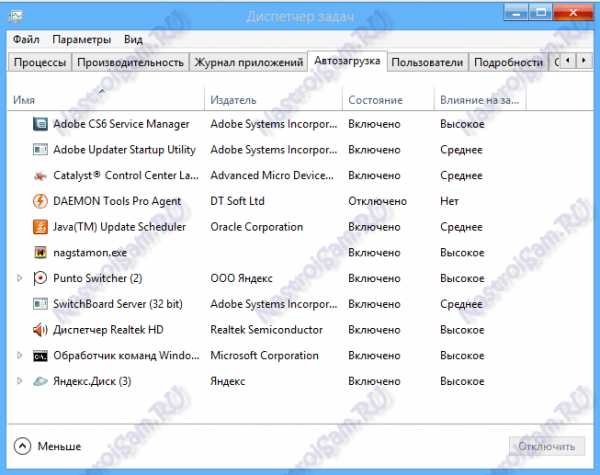Screen dimensions: 600x475
Task: Switch to the Журнал приложений tab
Action: pos(249,62)
